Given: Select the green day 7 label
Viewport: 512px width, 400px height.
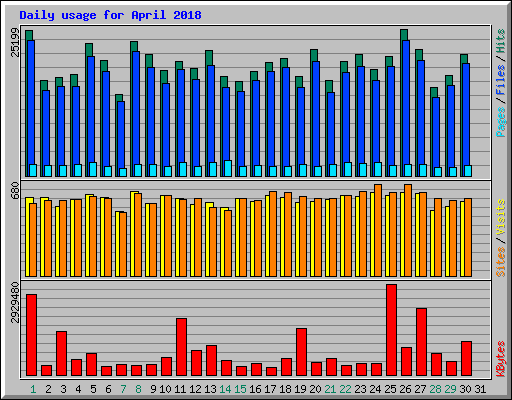Looking at the screenshot, I should [123, 389].
